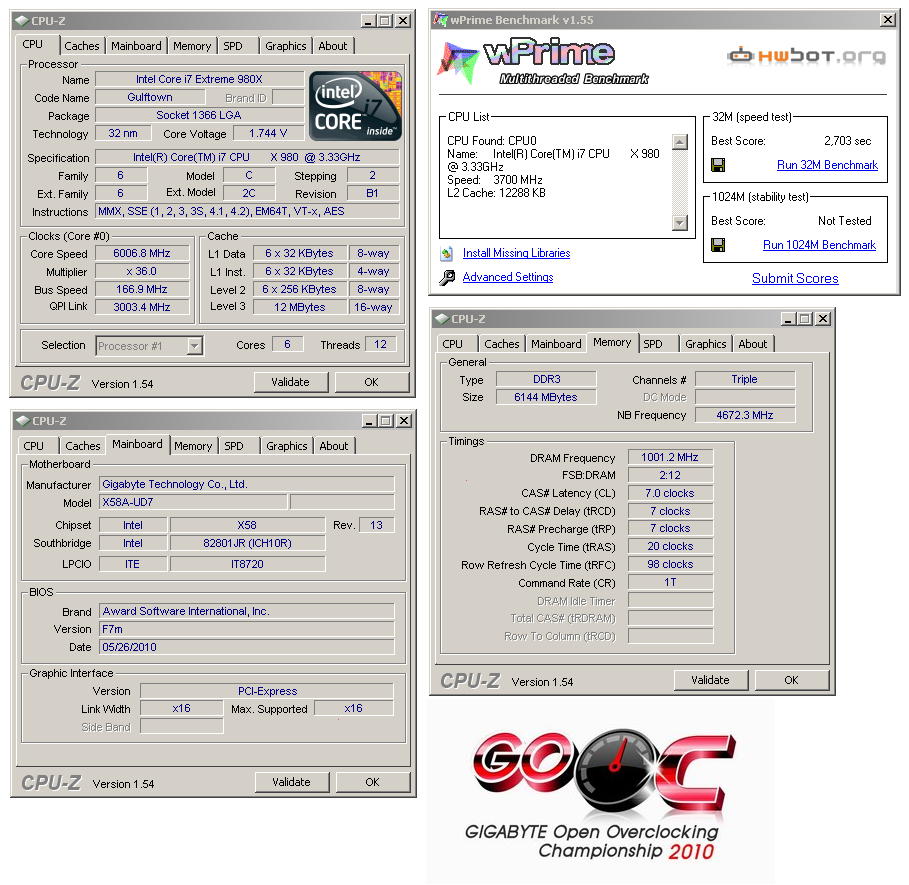Screen dimensions: 909x885
Task: Open Caches tab in the DDR3 timings window
Action: pos(502,344)
